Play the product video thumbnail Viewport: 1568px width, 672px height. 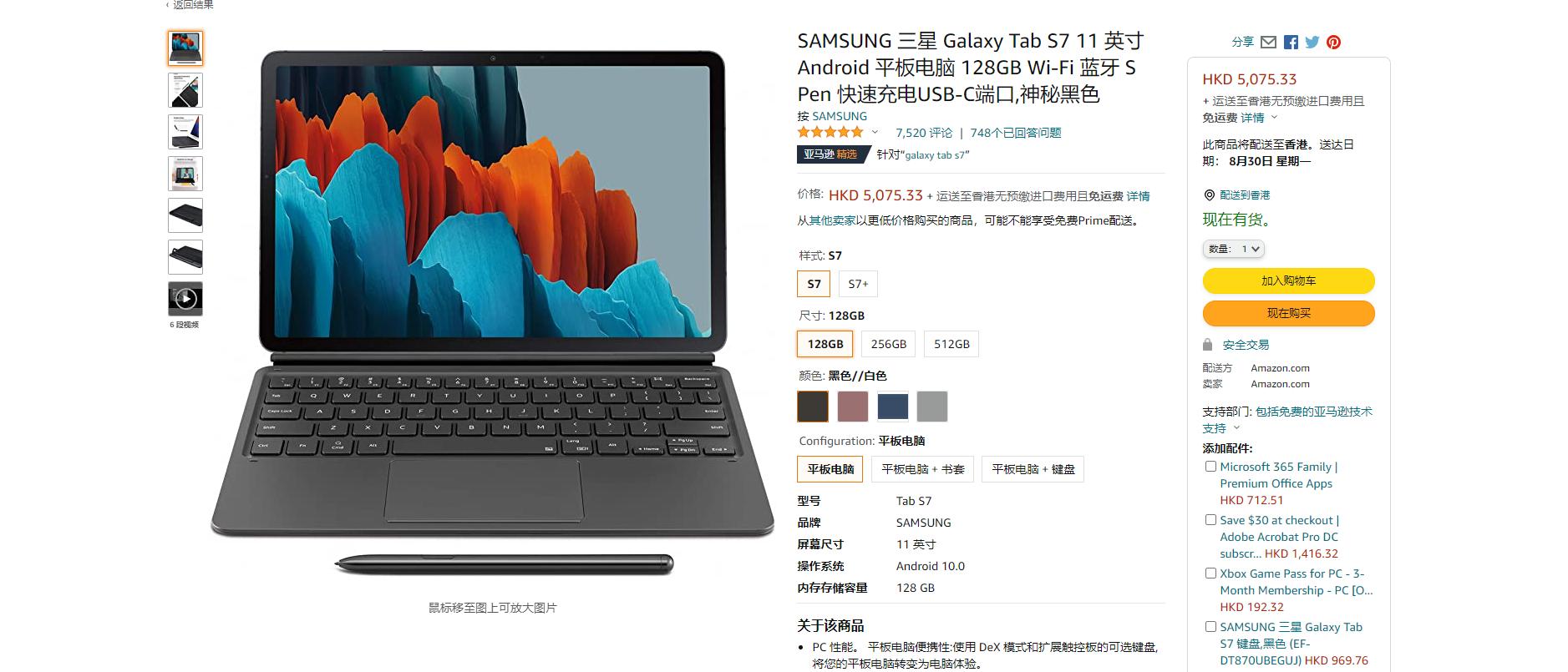pos(185,298)
